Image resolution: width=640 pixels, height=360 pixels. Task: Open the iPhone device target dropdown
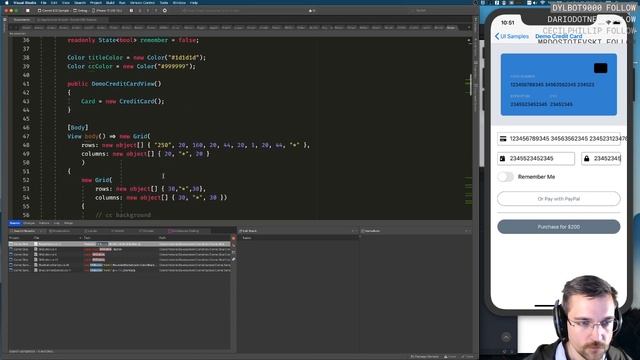click(x=107, y=10)
